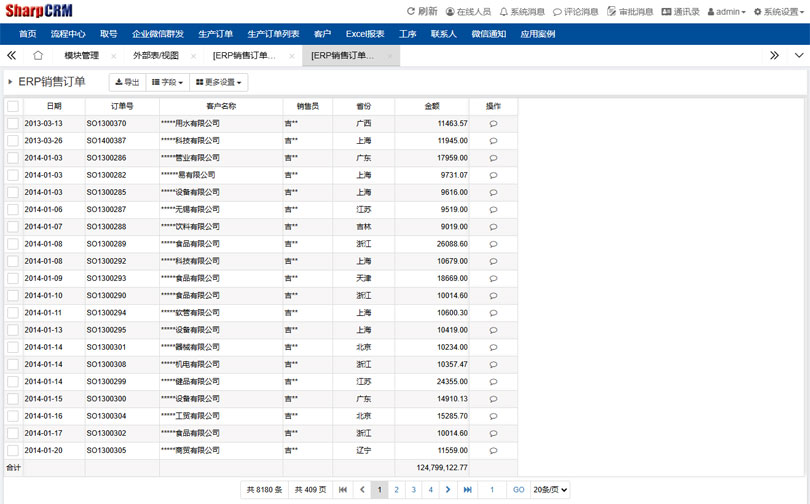Go to first page icon
The image size is (810, 504).
(x=343, y=490)
